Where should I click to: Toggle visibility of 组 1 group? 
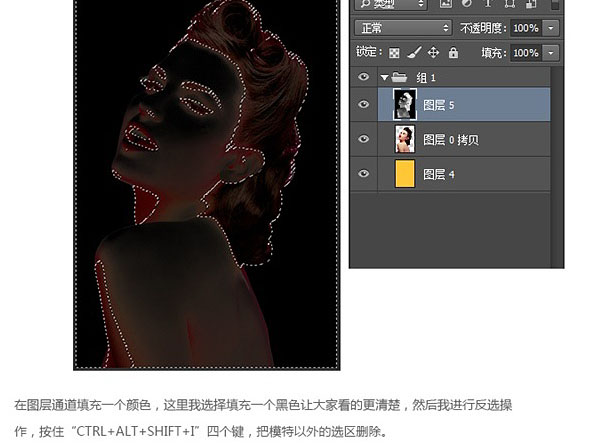pos(364,77)
